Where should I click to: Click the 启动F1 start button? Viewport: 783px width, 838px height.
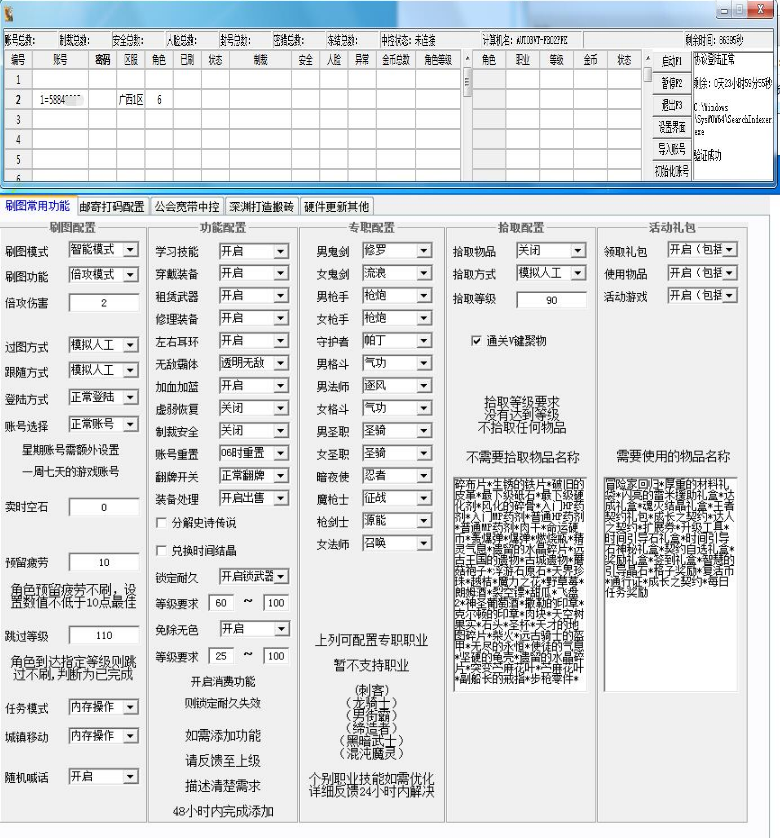(672, 61)
